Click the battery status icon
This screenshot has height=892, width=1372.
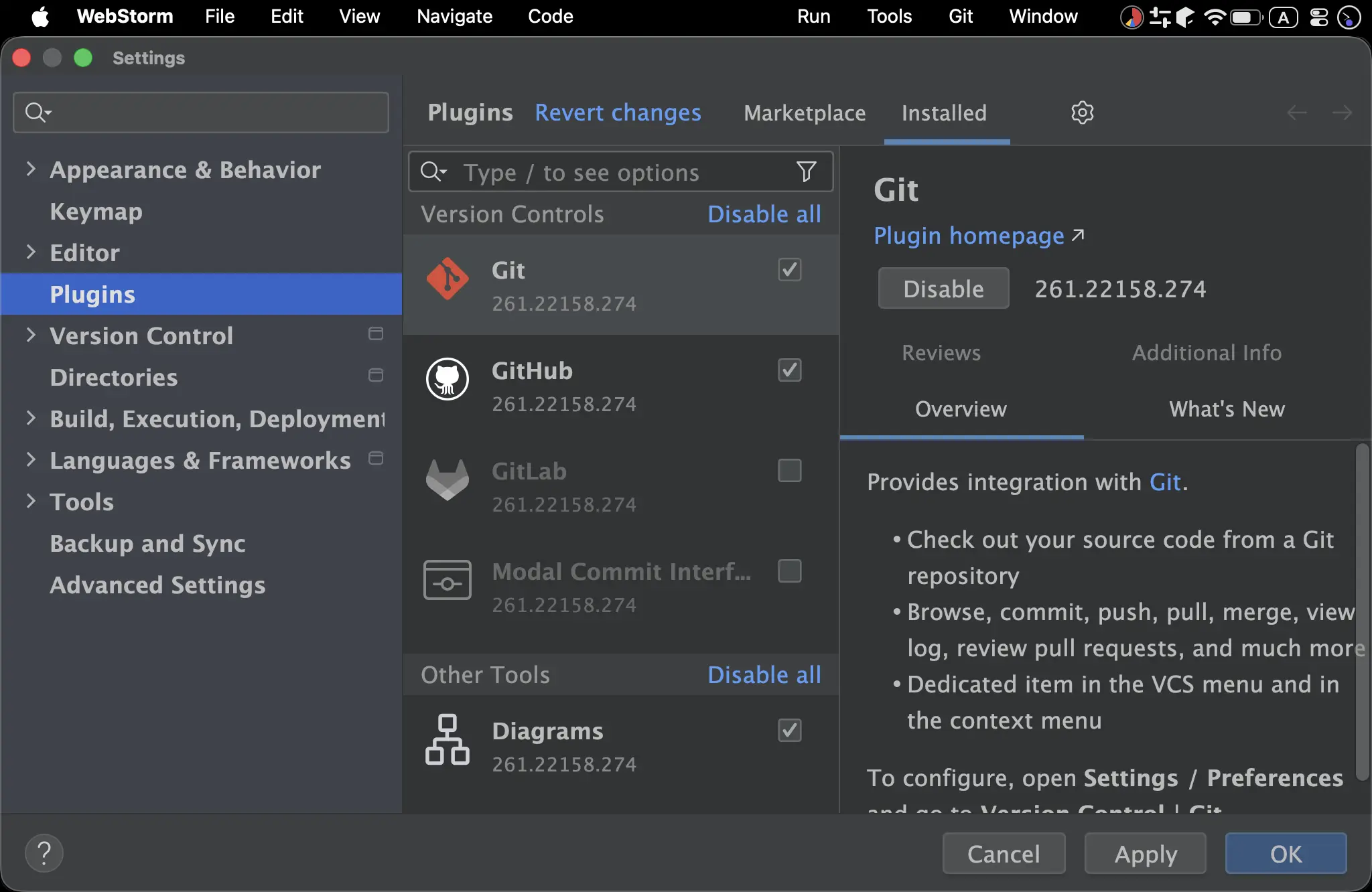coord(1245,17)
